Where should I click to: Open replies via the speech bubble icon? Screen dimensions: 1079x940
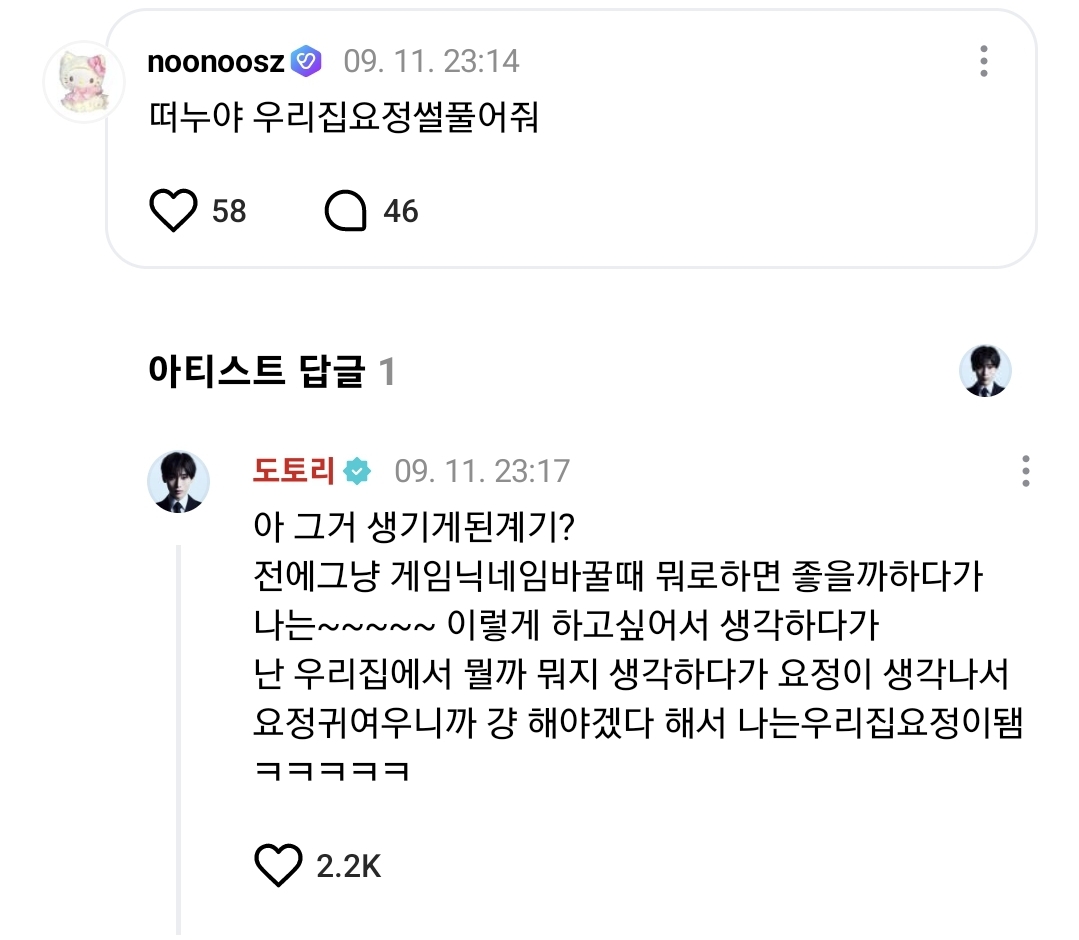pyautogui.click(x=346, y=211)
